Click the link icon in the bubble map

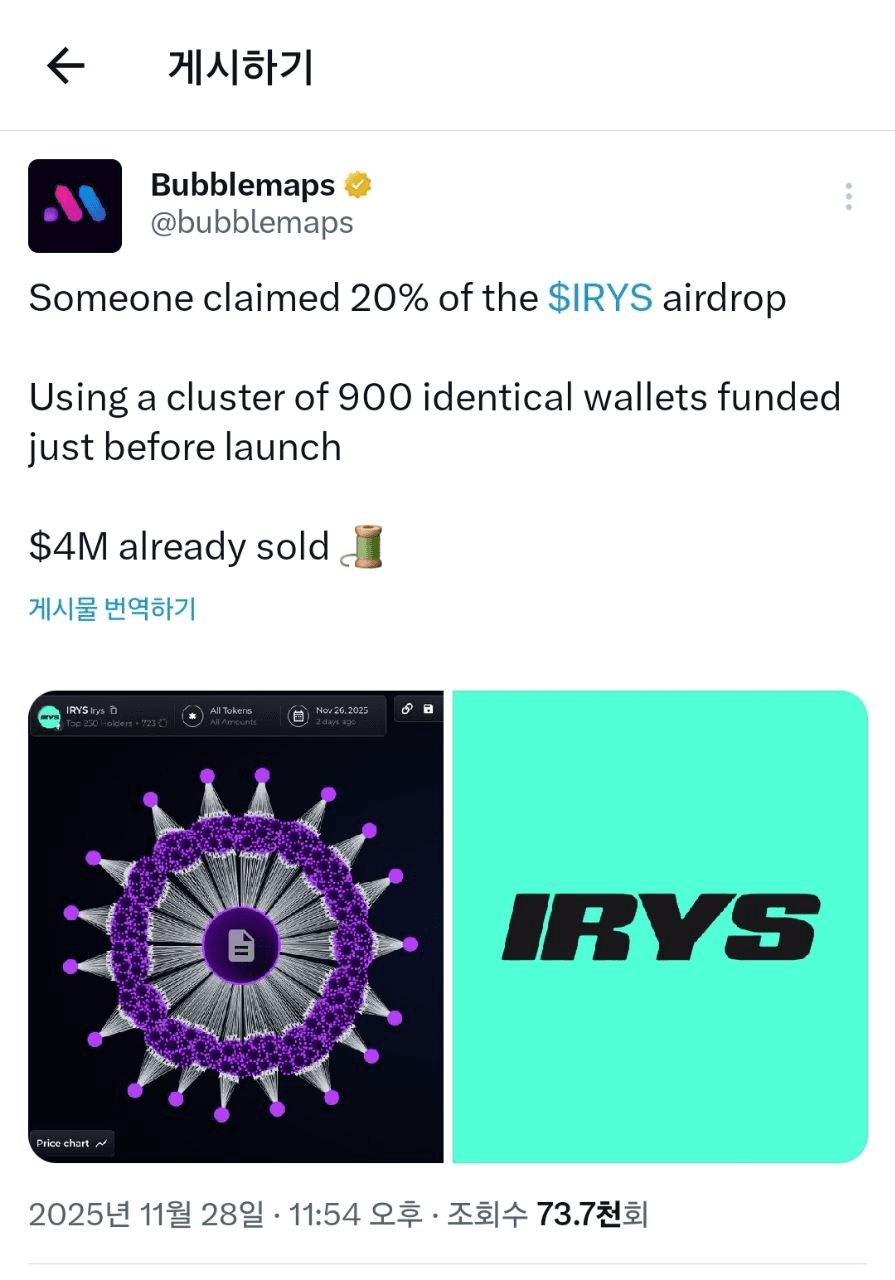point(407,709)
